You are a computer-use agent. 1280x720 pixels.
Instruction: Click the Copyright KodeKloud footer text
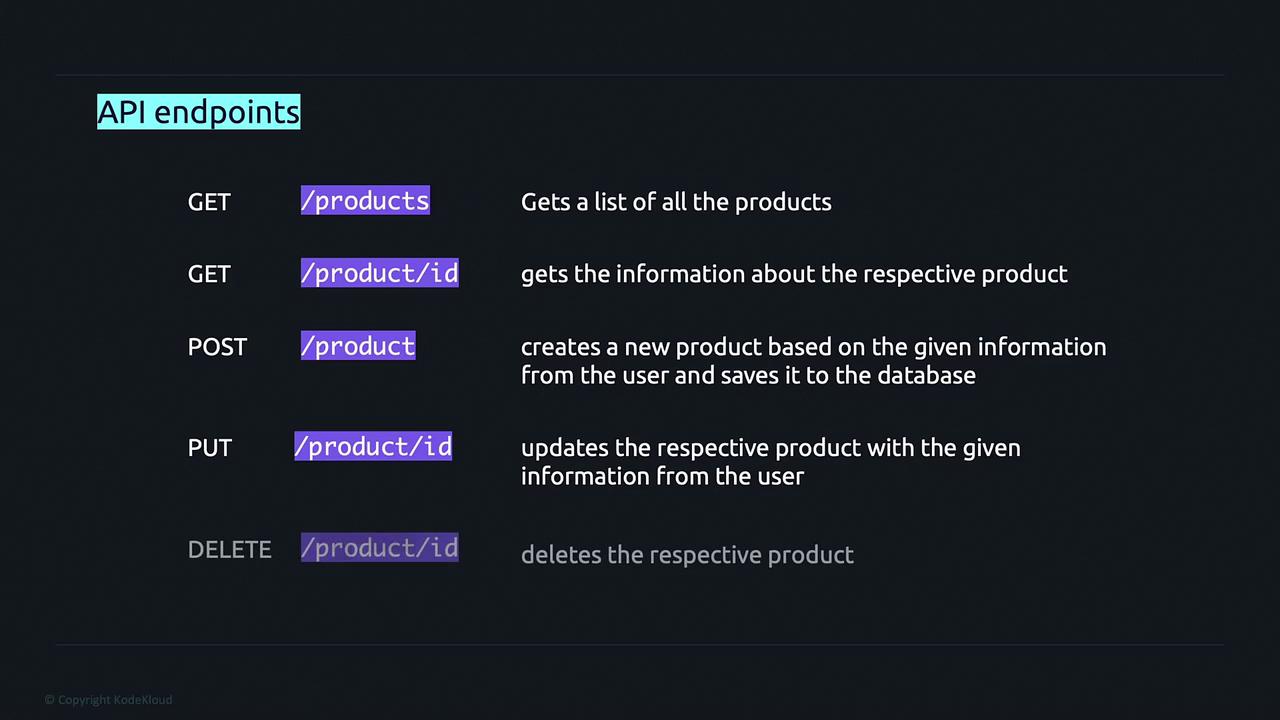108,700
